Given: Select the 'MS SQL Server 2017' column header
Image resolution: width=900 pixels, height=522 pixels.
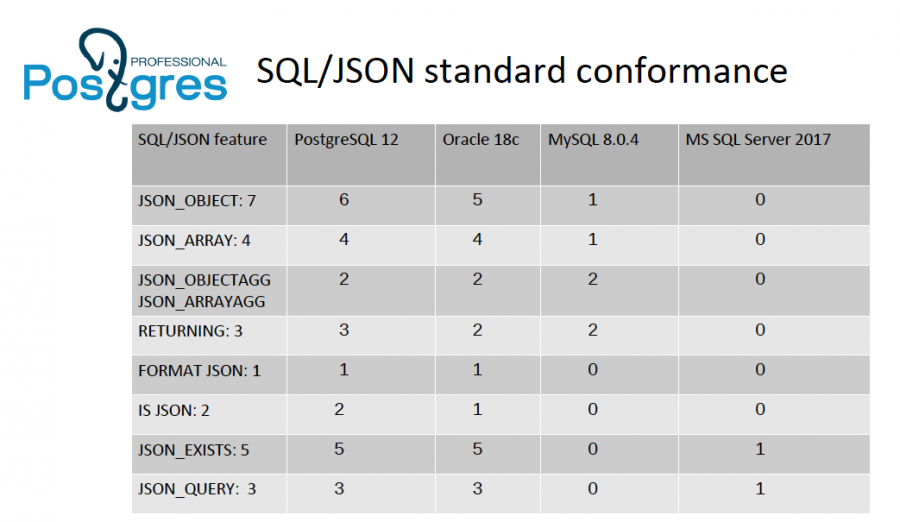Looking at the screenshot, I should click(758, 140).
